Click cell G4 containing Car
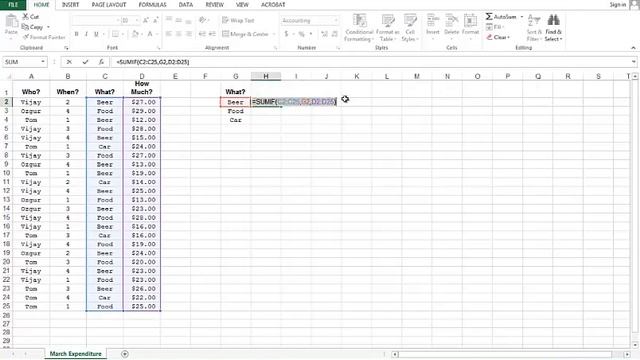This screenshot has height=360, width=640. [x=236, y=120]
